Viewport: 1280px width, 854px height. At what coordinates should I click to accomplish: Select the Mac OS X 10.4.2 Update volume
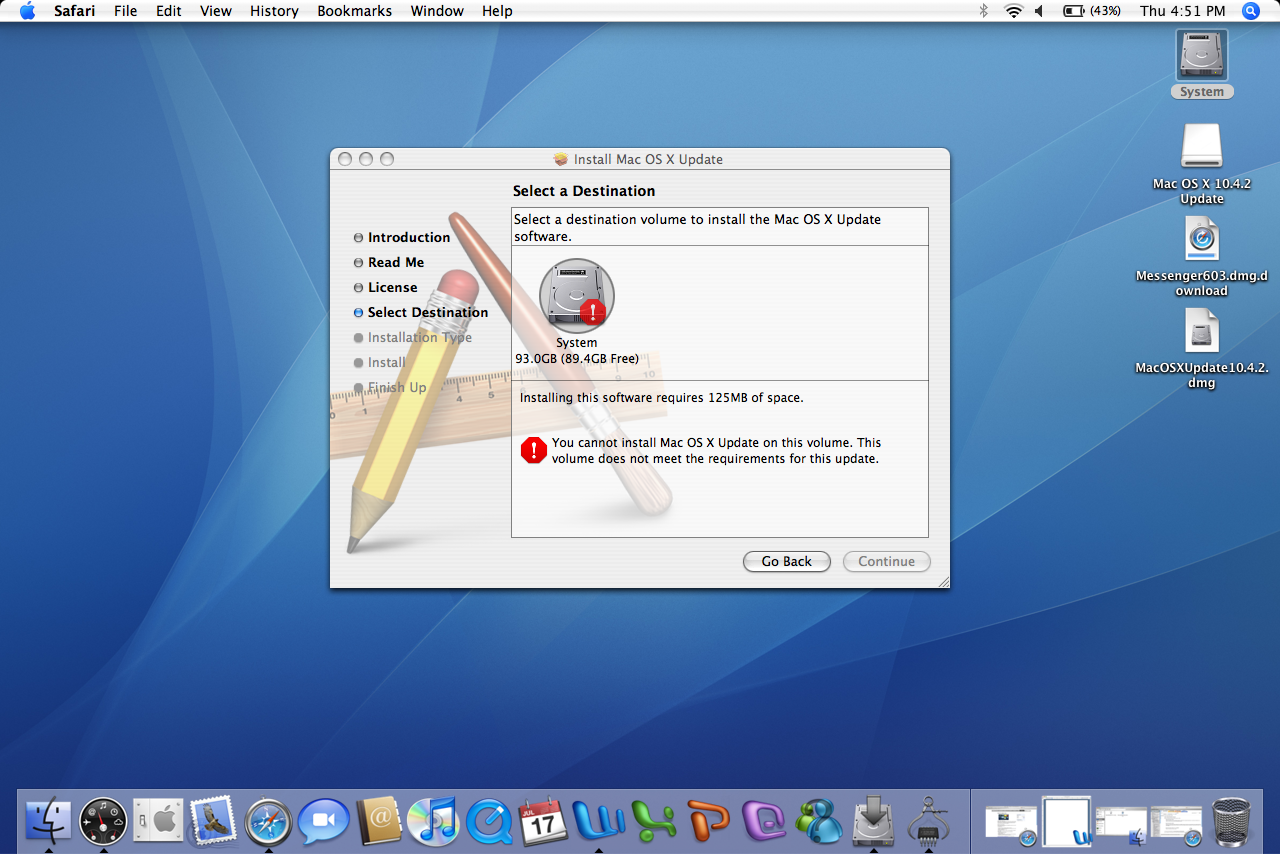(x=1202, y=147)
